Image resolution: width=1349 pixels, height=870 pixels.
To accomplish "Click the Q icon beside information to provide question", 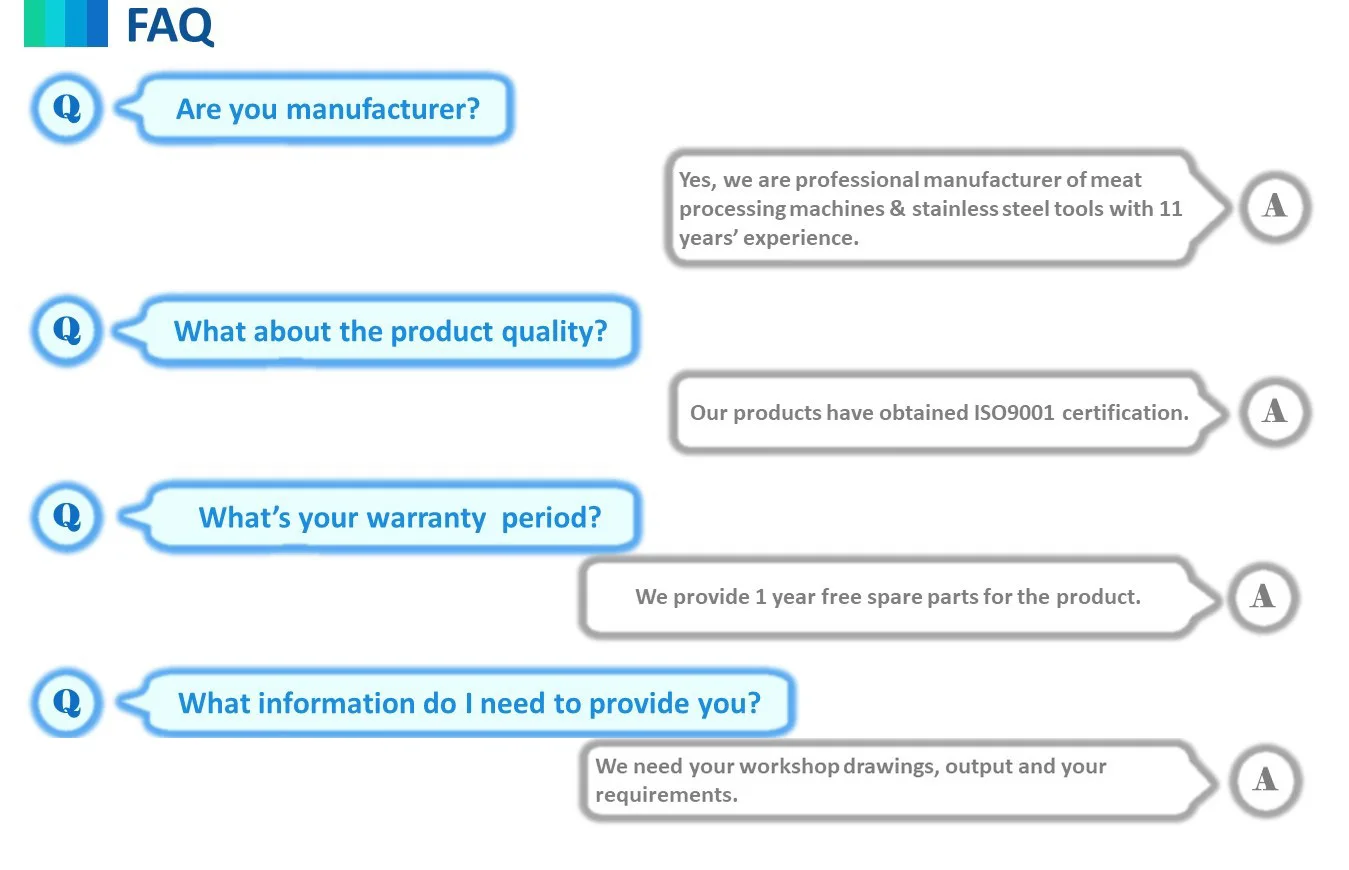I will pos(67,702).
